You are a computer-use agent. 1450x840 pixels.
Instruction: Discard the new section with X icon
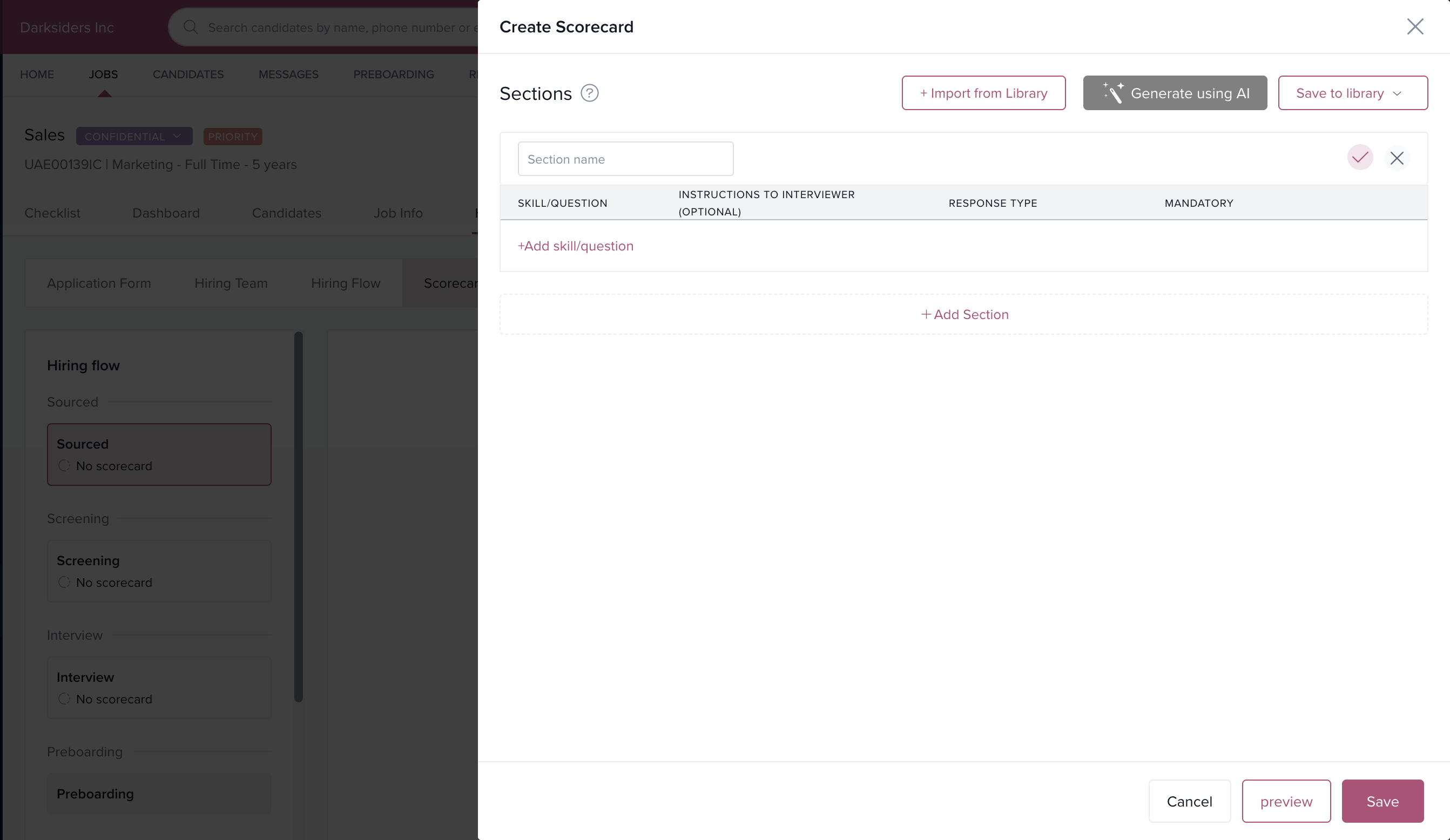(x=1397, y=158)
